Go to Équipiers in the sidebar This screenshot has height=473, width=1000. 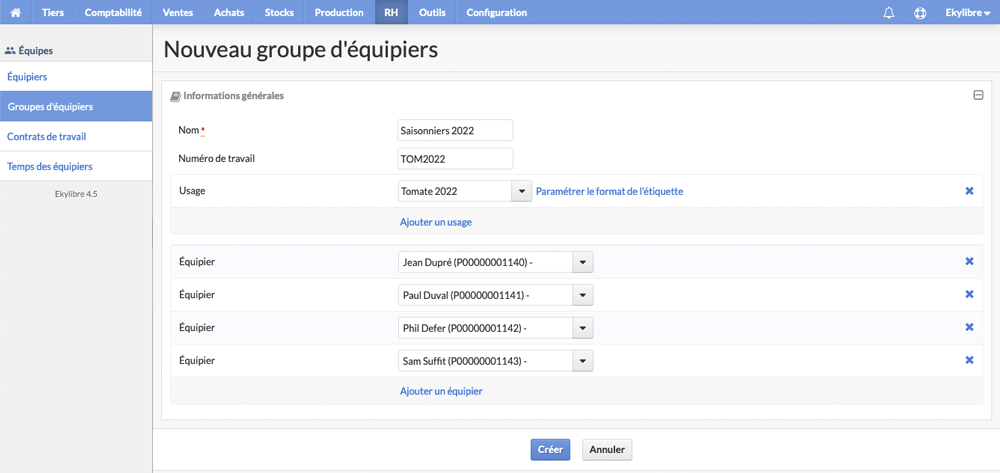tap(76, 76)
